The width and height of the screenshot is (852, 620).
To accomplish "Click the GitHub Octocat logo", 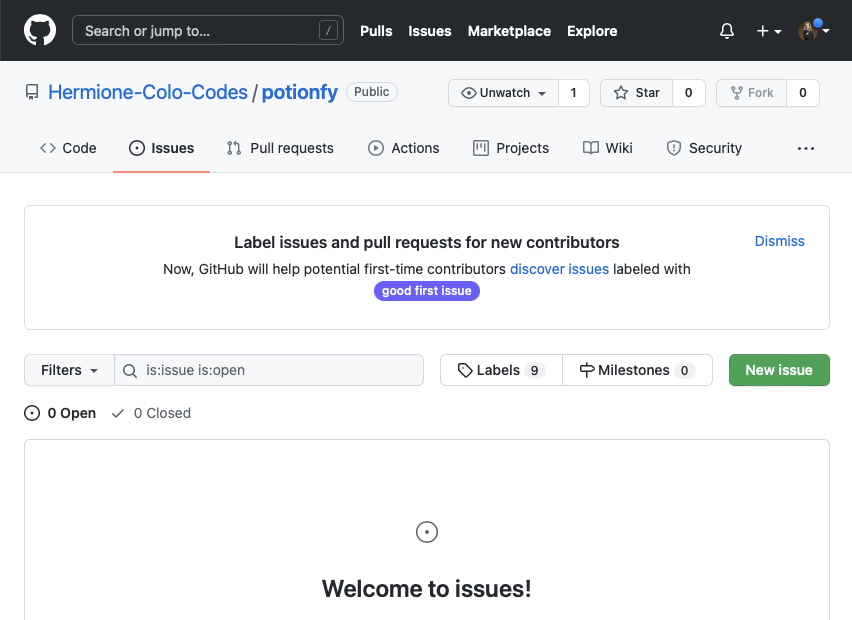I will click(x=40, y=30).
